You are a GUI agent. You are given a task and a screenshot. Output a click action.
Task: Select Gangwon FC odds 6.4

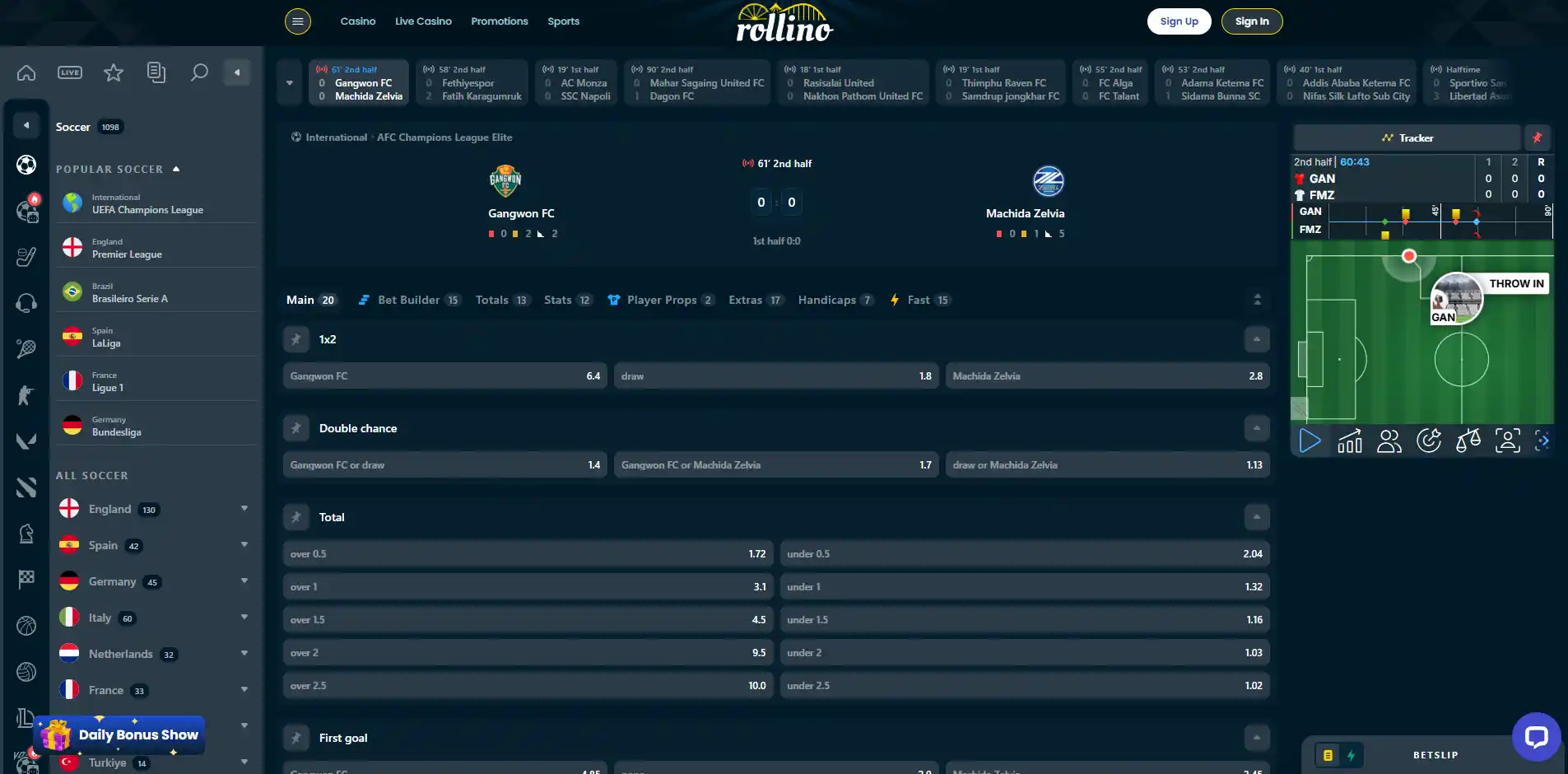coord(445,376)
